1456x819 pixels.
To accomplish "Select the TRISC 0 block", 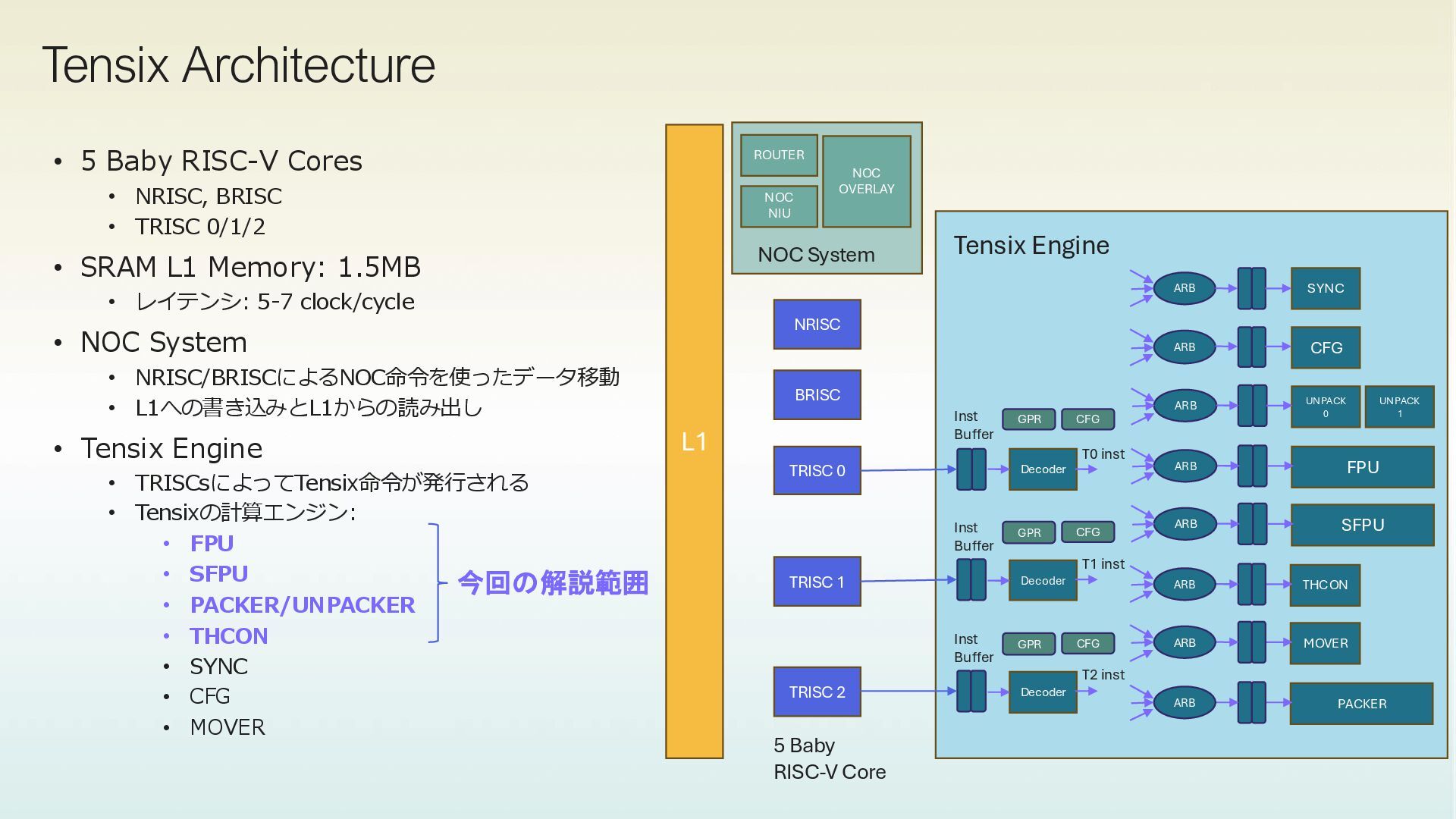I will click(817, 471).
